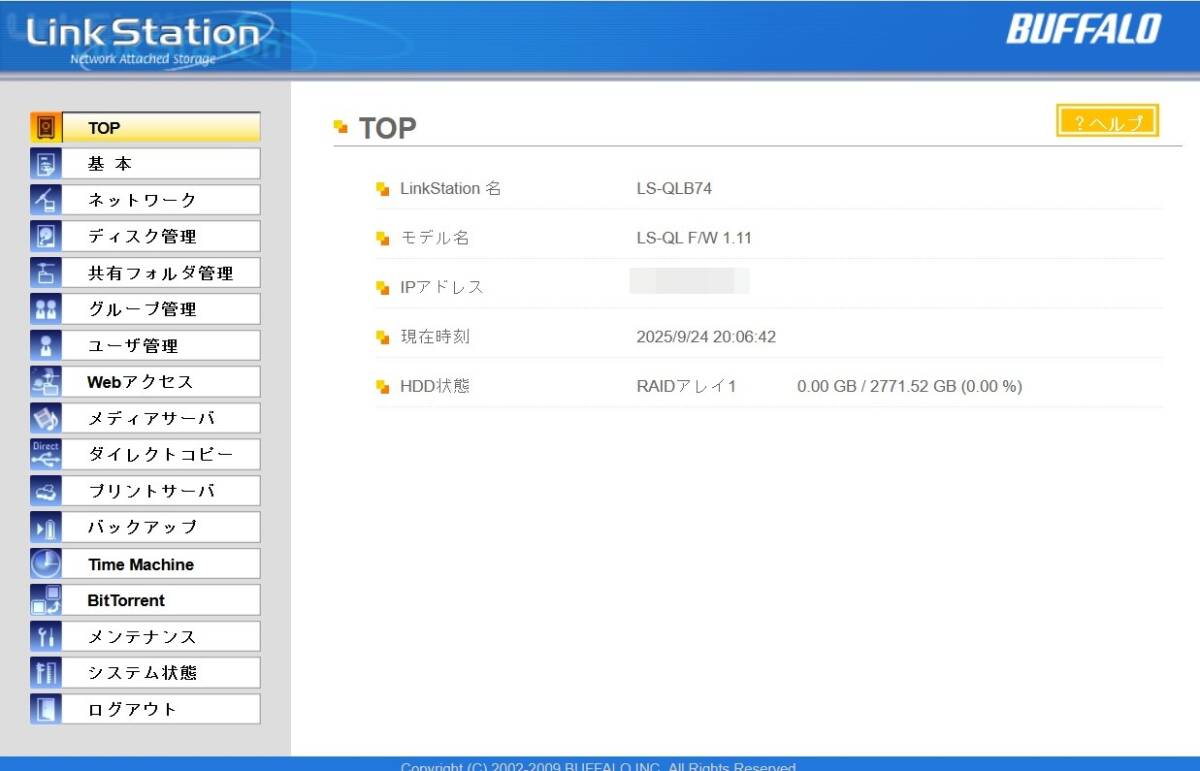Screen dimensions: 1200x771
Task: Click the システム状態 icon
Action: 46,673
